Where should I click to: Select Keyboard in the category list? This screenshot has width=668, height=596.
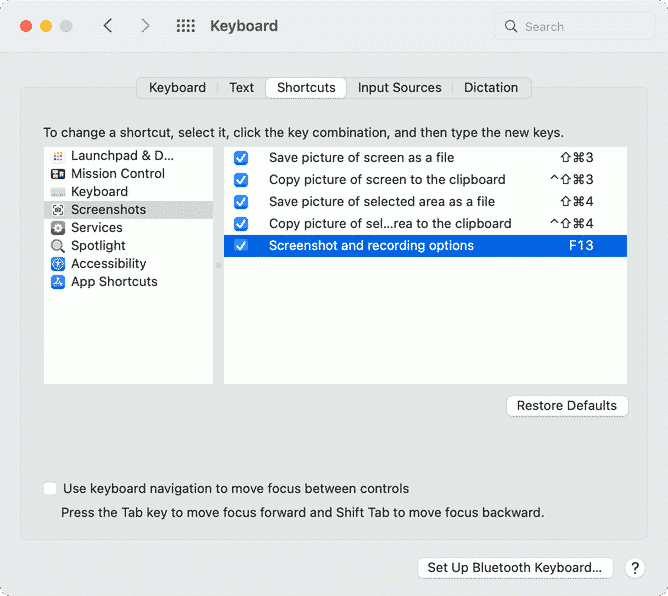click(128, 192)
